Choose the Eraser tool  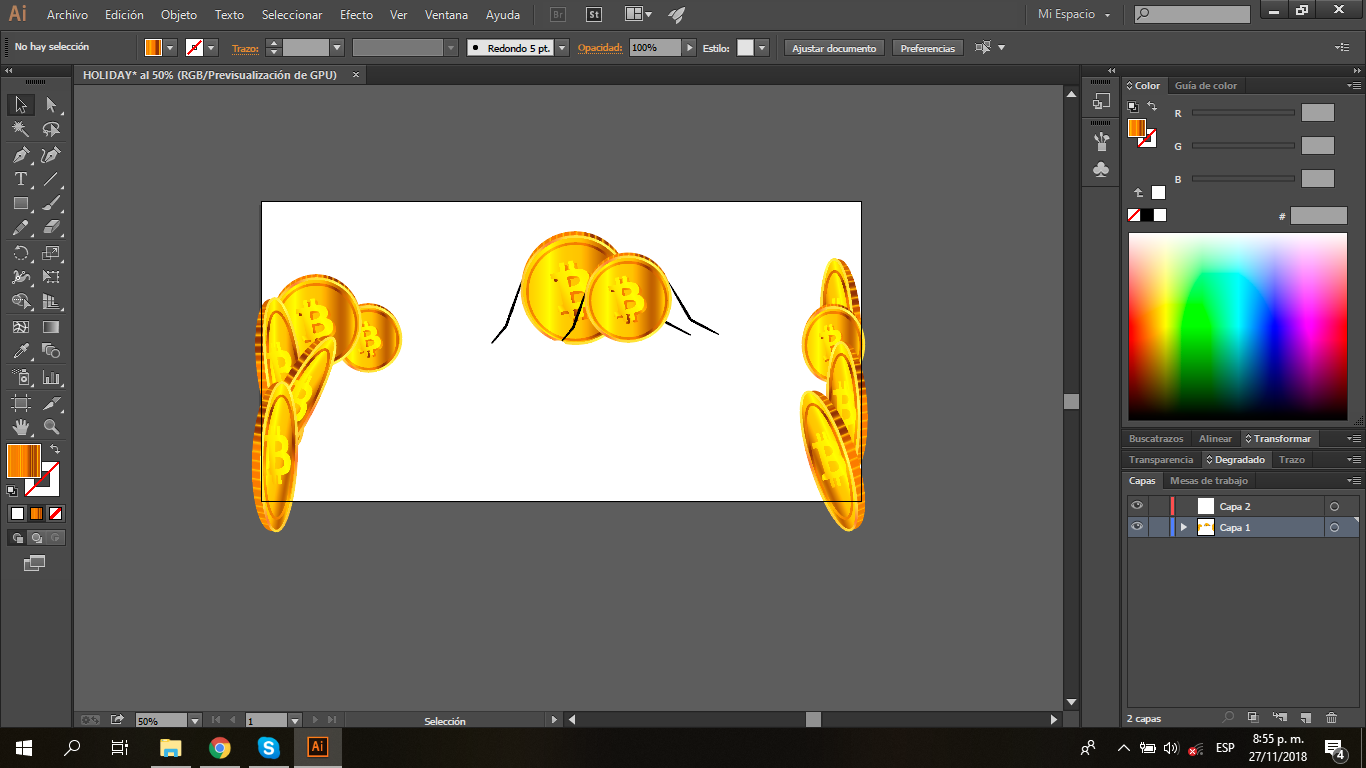pyautogui.click(x=51, y=228)
